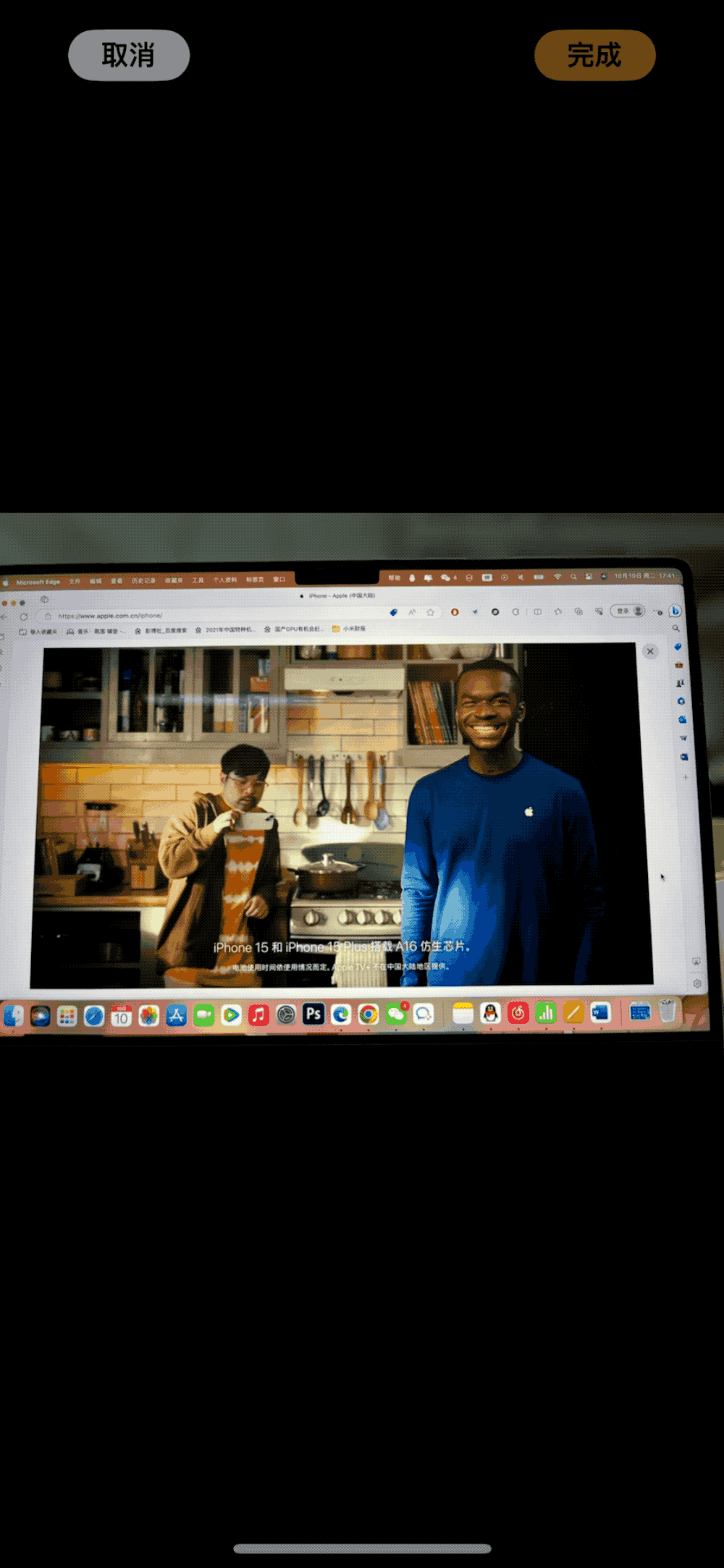This screenshot has height=1568, width=724.
Task: Click the iPhone 15 A16 仿生芯片 caption
Action: 342,946
